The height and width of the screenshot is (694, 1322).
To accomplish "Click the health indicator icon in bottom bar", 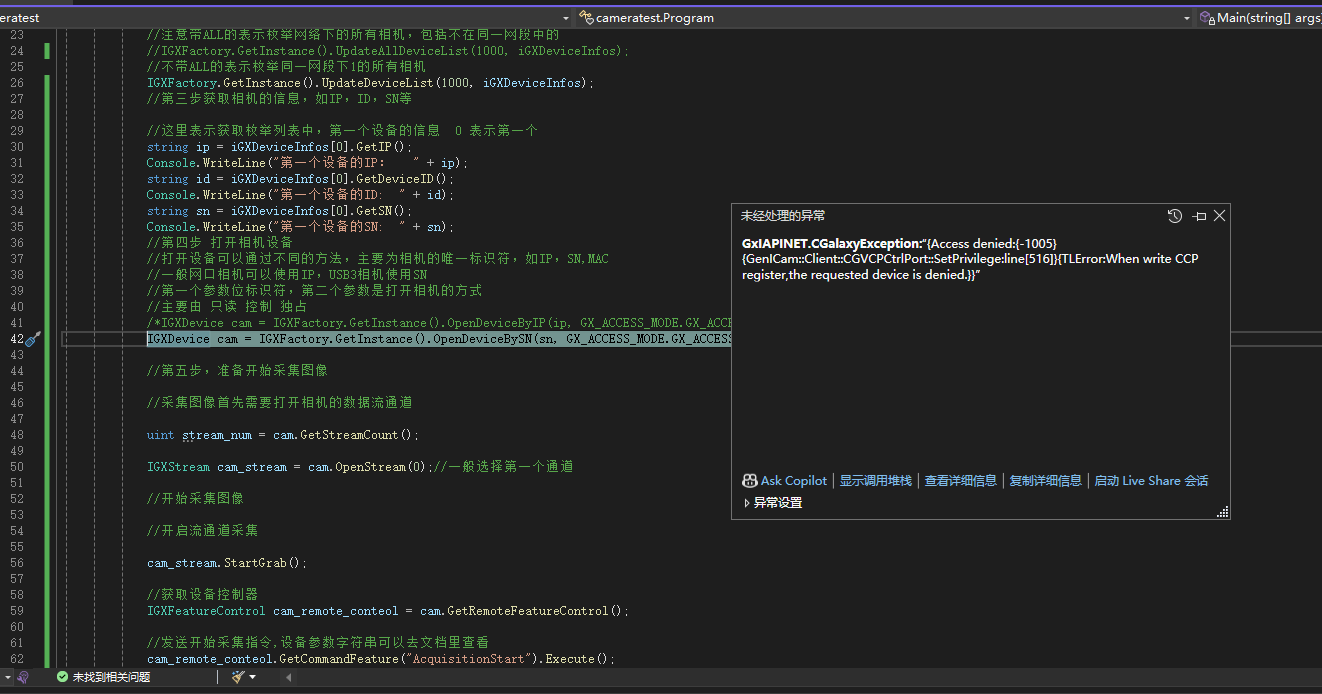I will click(23, 677).
